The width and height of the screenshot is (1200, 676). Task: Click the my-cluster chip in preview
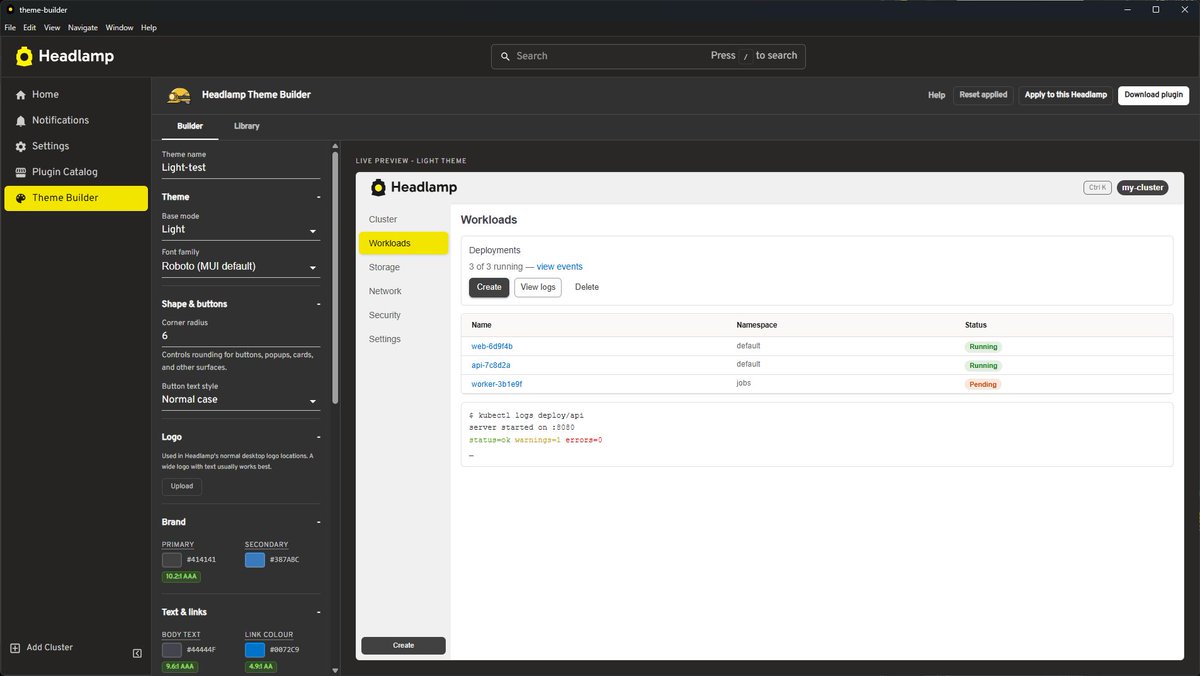point(1143,187)
